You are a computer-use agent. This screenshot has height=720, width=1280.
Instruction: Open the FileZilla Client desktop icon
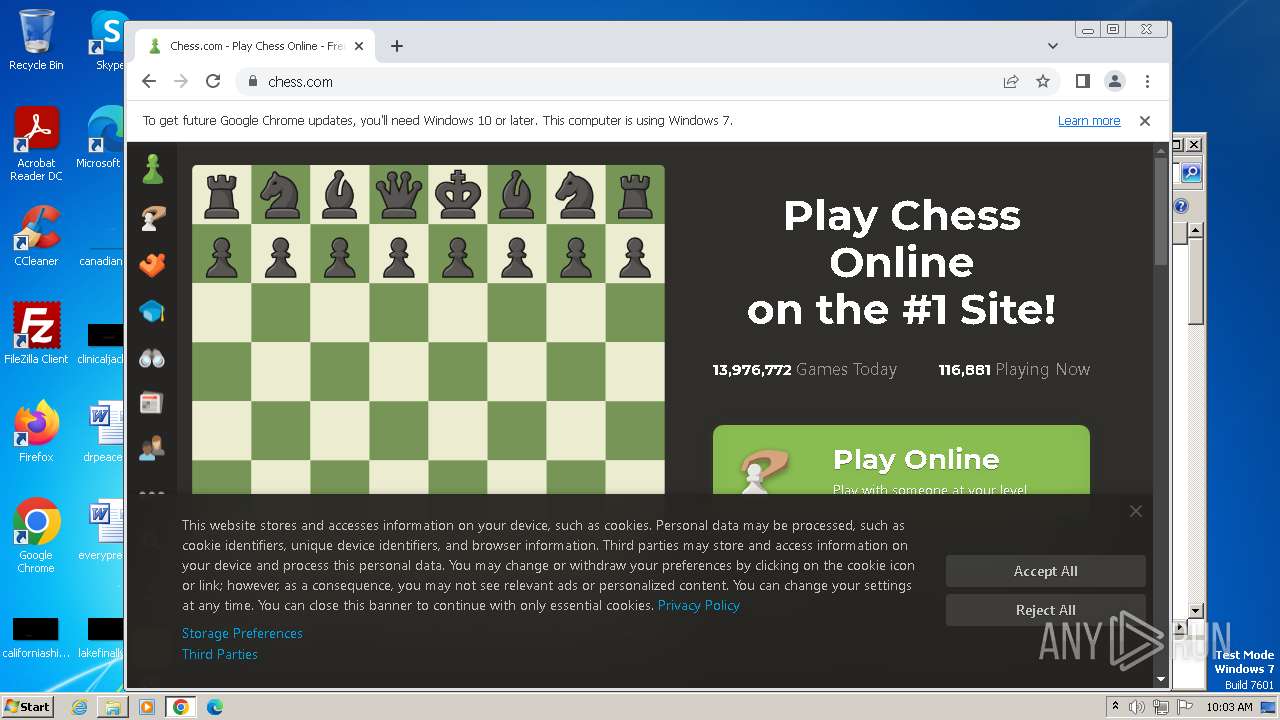tap(36, 334)
